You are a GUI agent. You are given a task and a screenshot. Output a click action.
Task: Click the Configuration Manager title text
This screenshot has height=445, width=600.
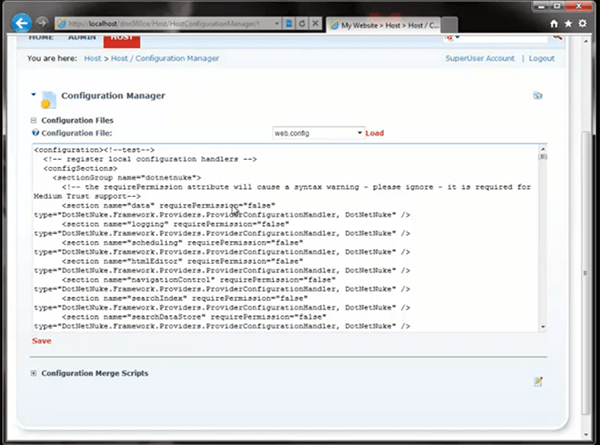tap(113, 96)
